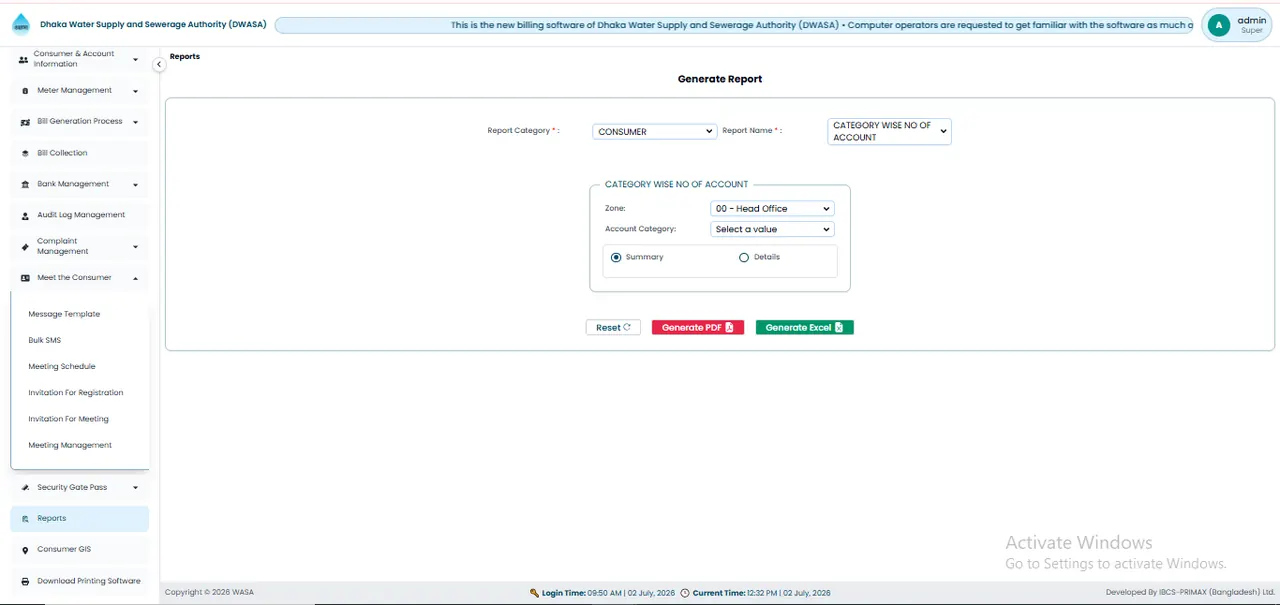1280x605 pixels.
Task: Open Download Printing Software label
Action: (89, 581)
